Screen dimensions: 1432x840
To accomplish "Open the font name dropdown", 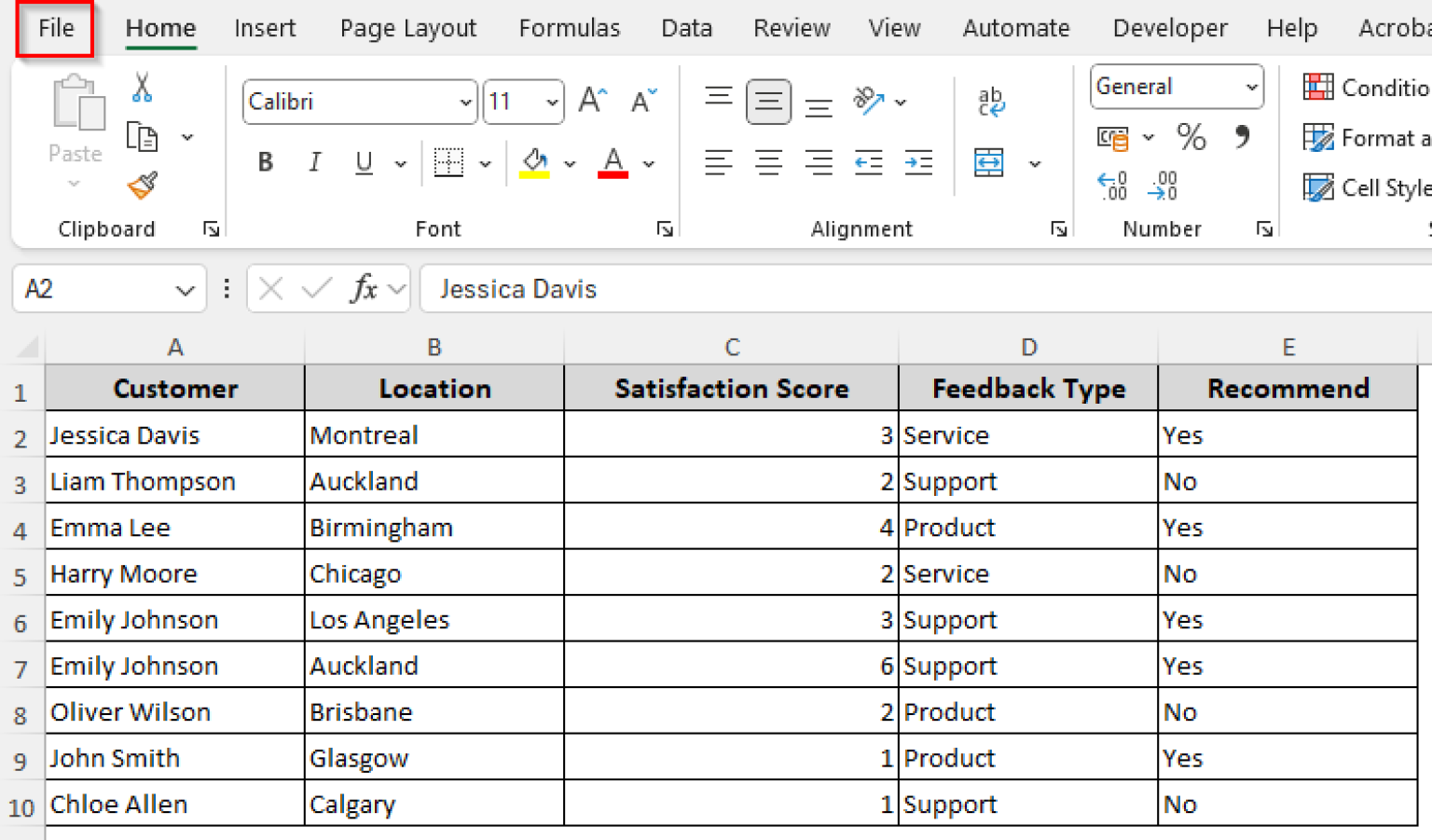I will [x=465, y=102].
